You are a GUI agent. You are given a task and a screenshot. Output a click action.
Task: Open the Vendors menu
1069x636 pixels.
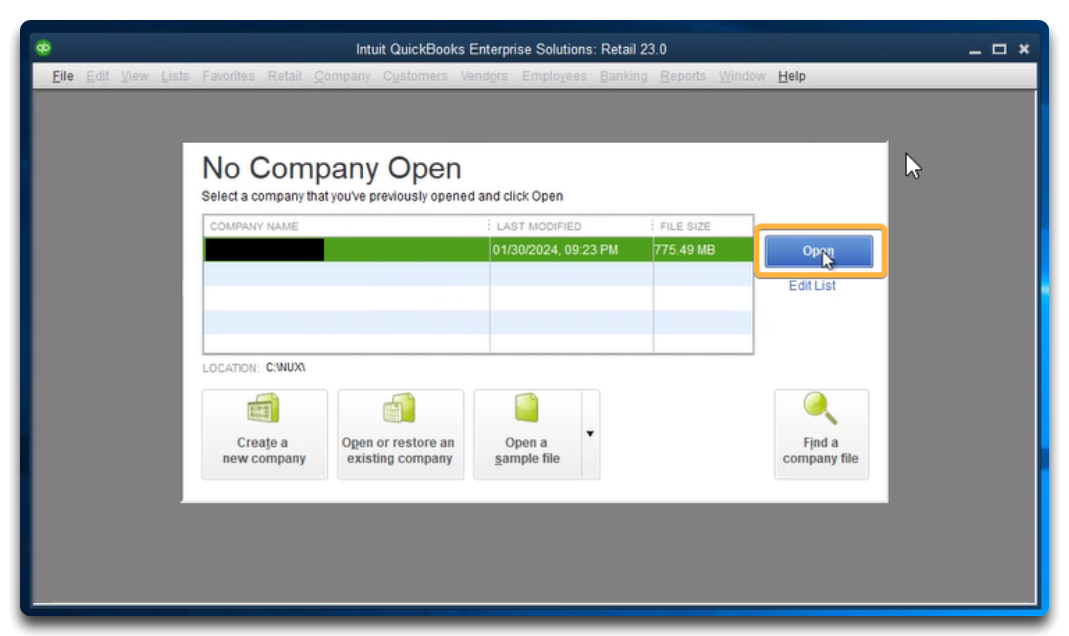(484, 76)
